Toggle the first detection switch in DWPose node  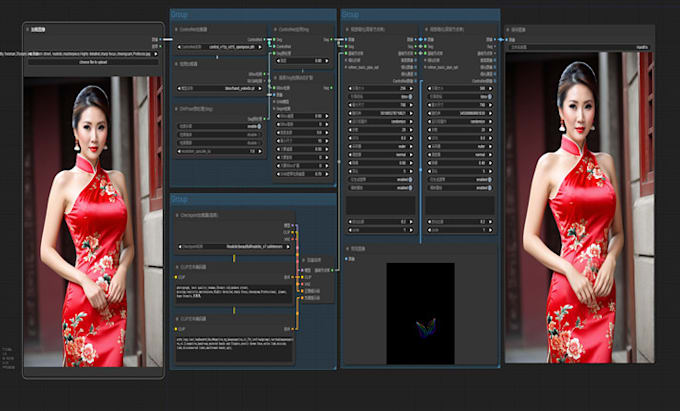(x=258, y=126)
